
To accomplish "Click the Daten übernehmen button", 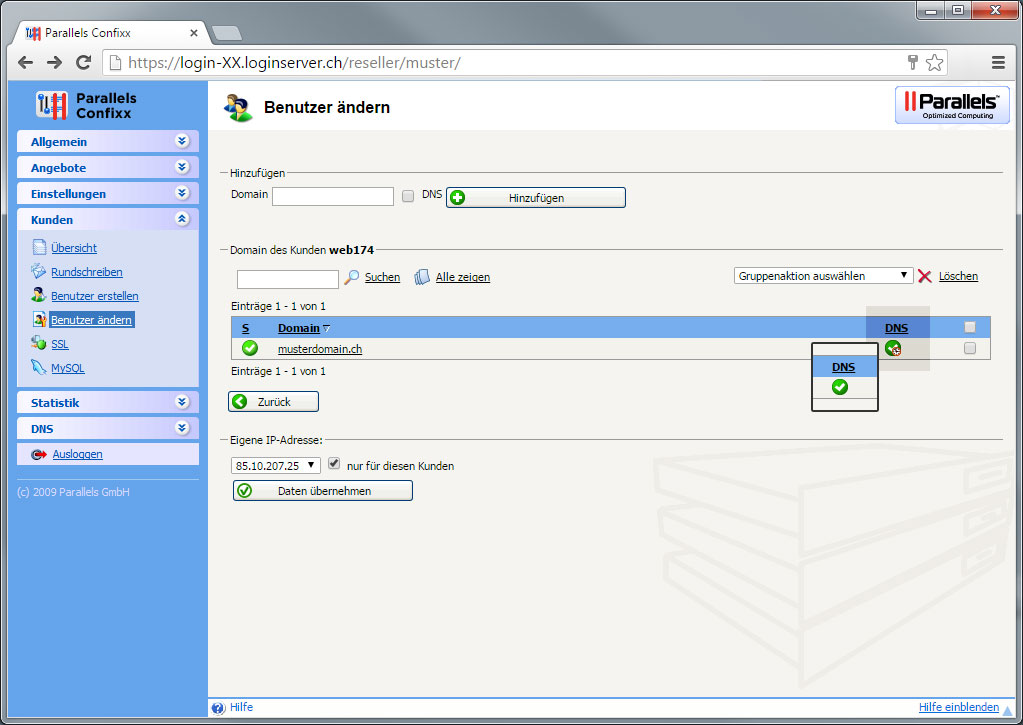I will click(x=323, y=491).
